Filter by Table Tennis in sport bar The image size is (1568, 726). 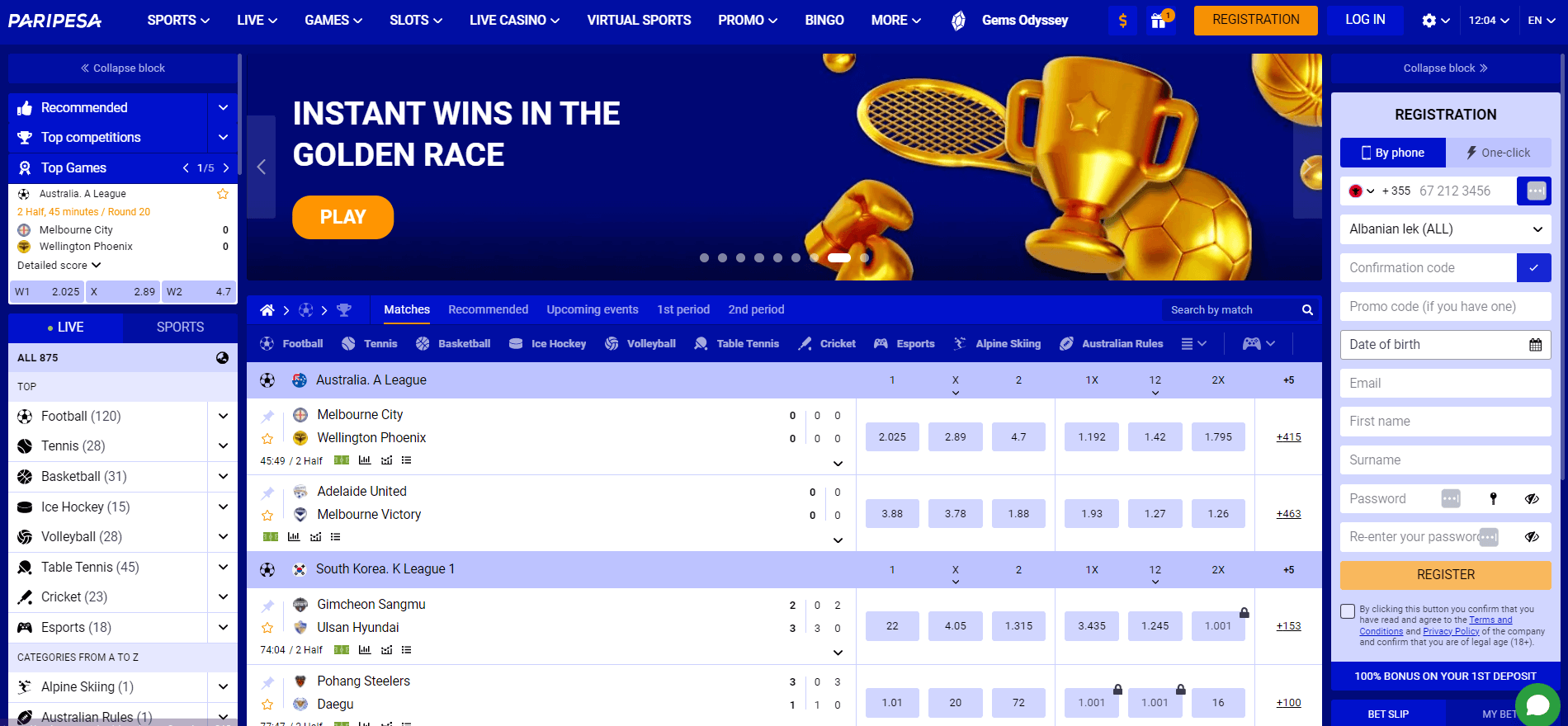[737, 343]
